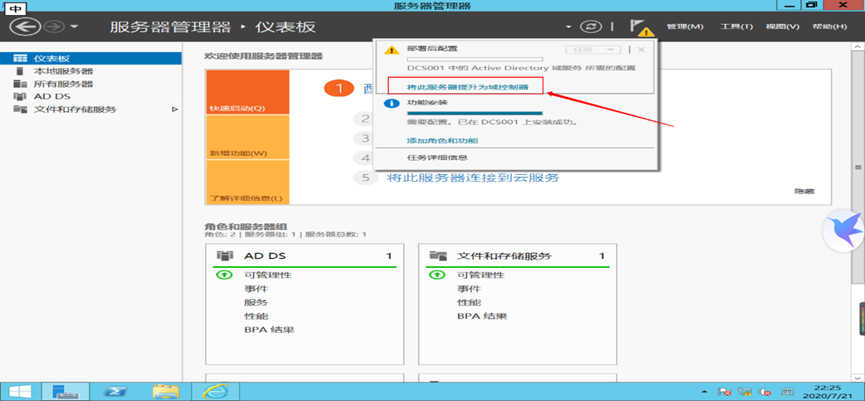865x401 pixels.
Task: Click 事件 in the 文件和存储服务 tile
Action: (468, 288)
